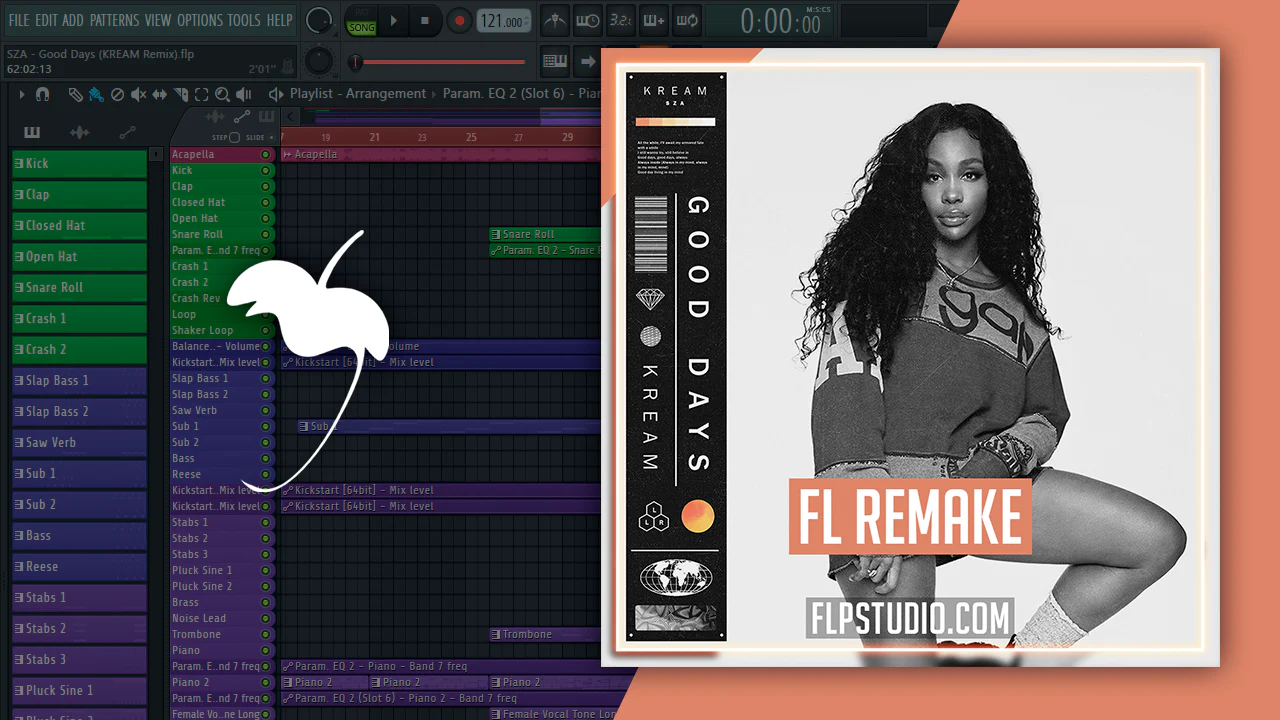This screenshot has height=720, width=1280.
Task: Click the master volume knob
Action: [319, 20]
